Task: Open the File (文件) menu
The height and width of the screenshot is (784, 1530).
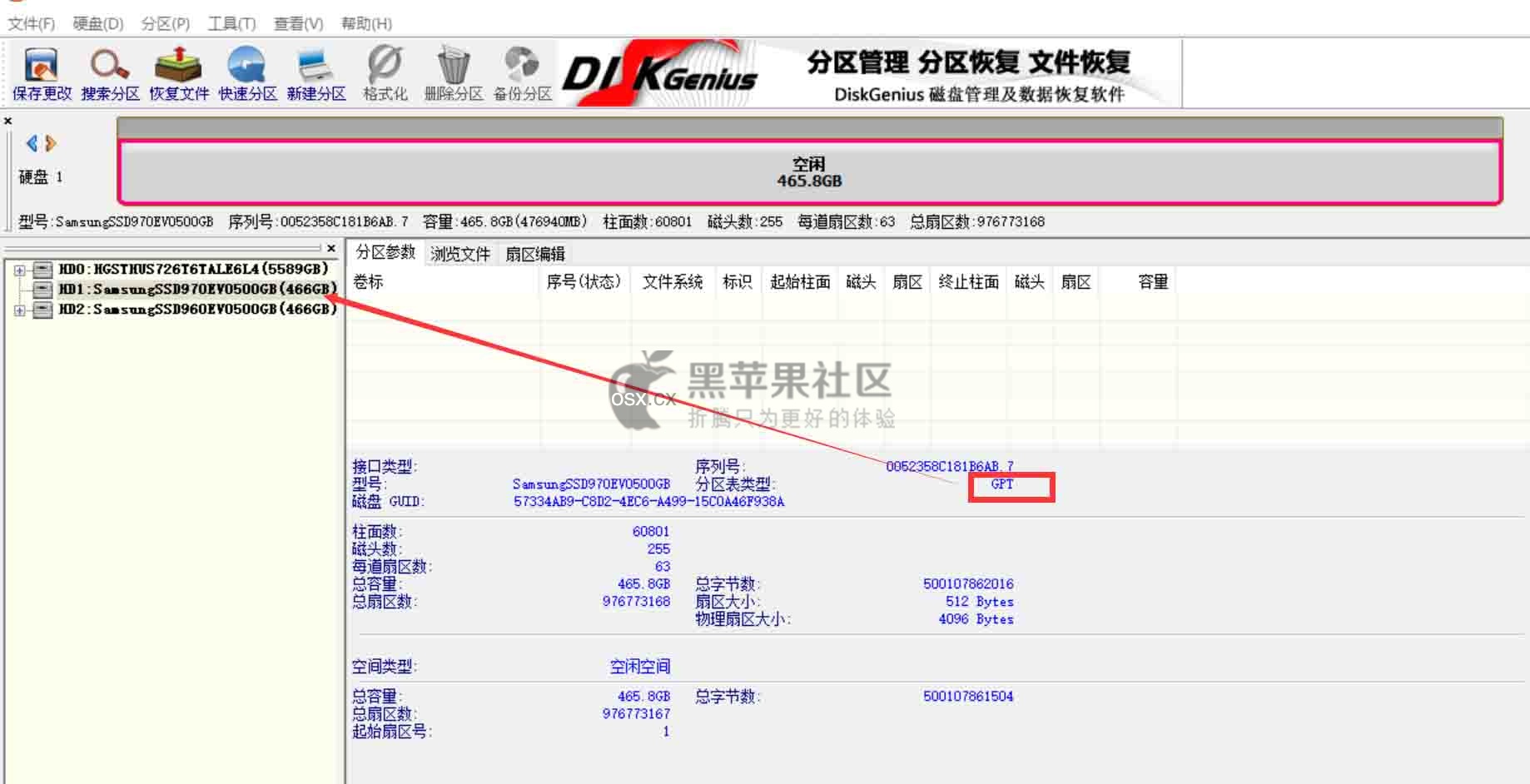Action: pos(31,23)
